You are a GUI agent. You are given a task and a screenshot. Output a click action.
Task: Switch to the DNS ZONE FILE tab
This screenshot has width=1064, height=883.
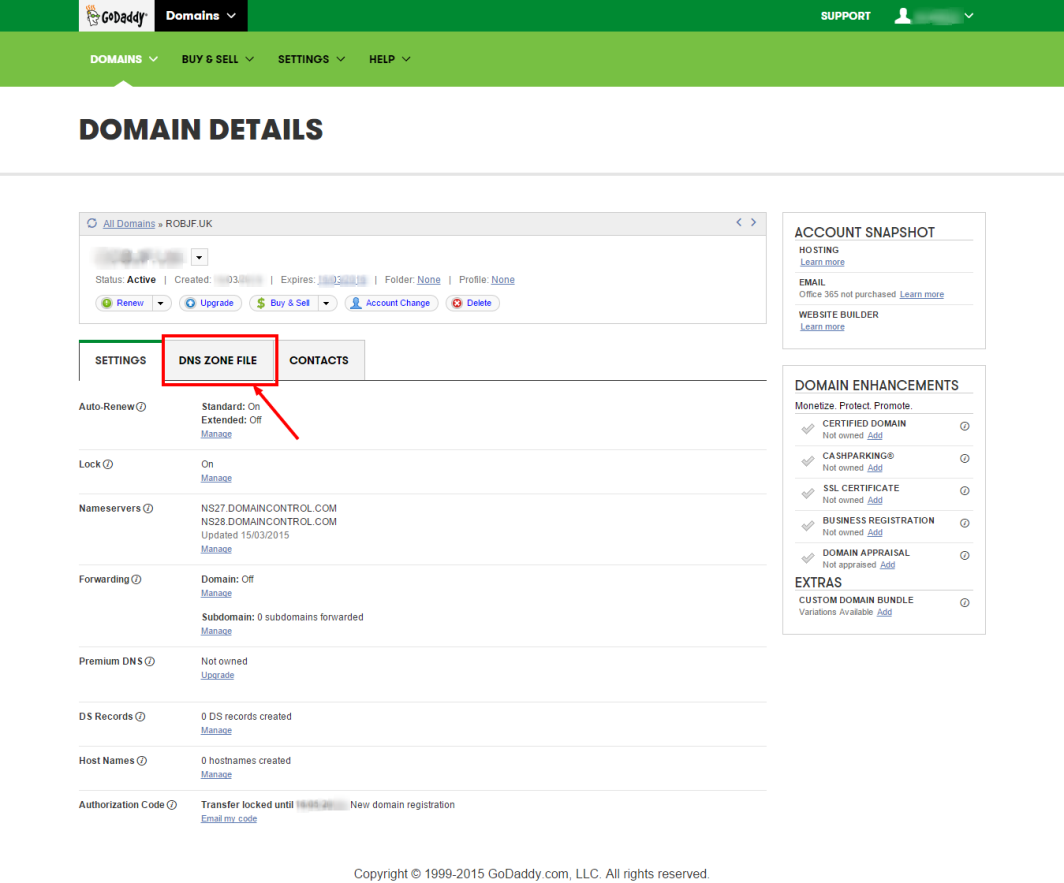click(219, 360)
